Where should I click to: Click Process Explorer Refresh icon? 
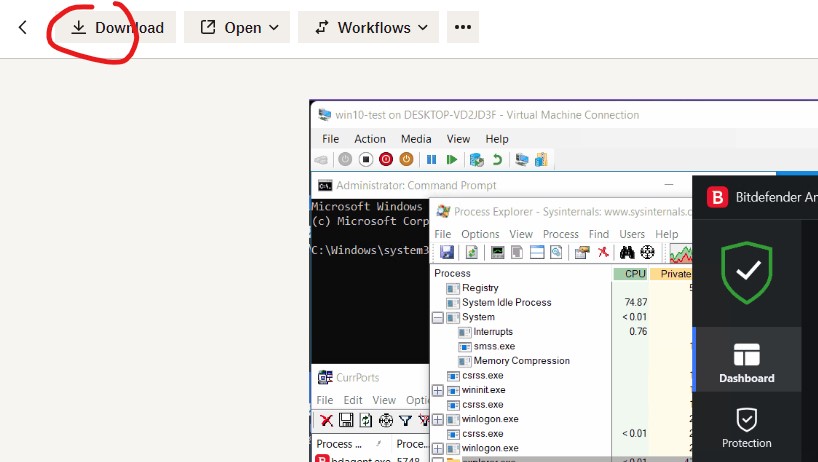(472, 252)
